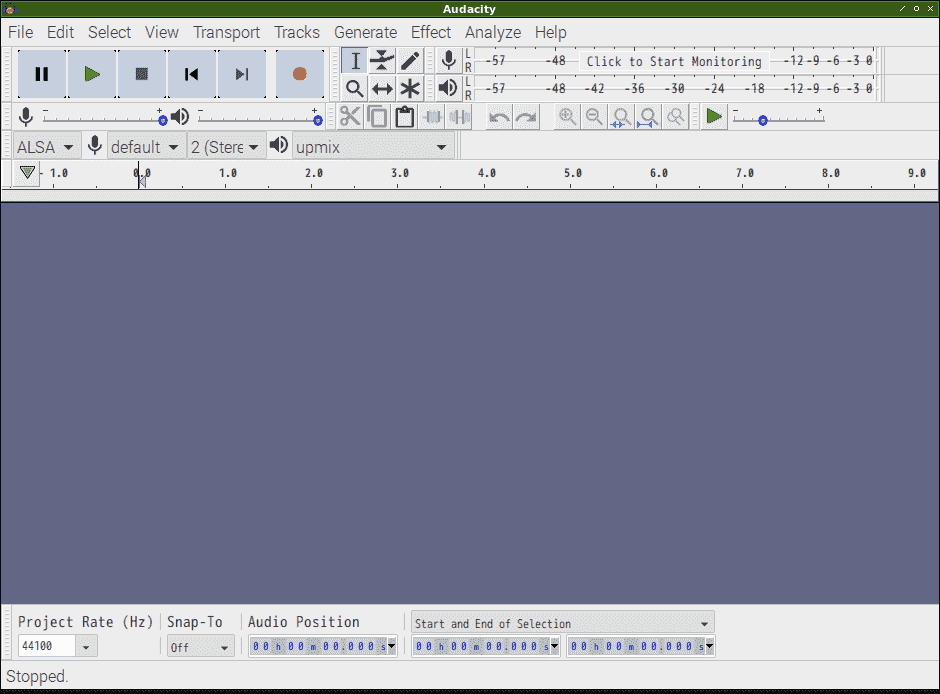Open the Tracks menu
Viewport: 940px width, 694px height.
(x=297, y=32)
